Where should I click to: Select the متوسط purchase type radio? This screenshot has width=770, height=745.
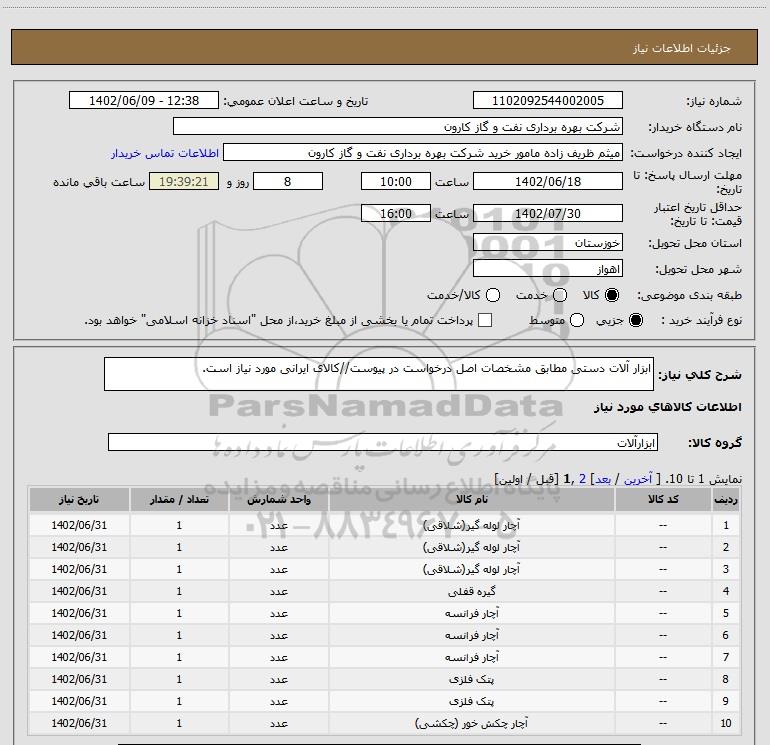(x=577, y=320)
